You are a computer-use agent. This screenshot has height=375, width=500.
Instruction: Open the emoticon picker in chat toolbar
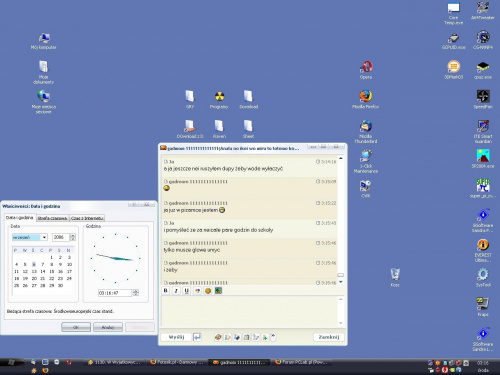pos(208,291)
